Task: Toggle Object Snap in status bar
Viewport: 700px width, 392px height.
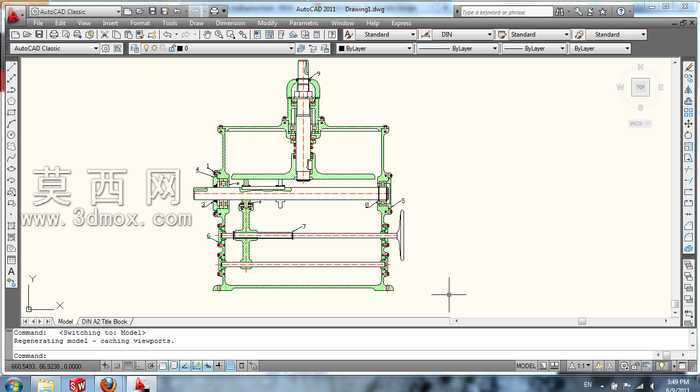Action: 163,366
